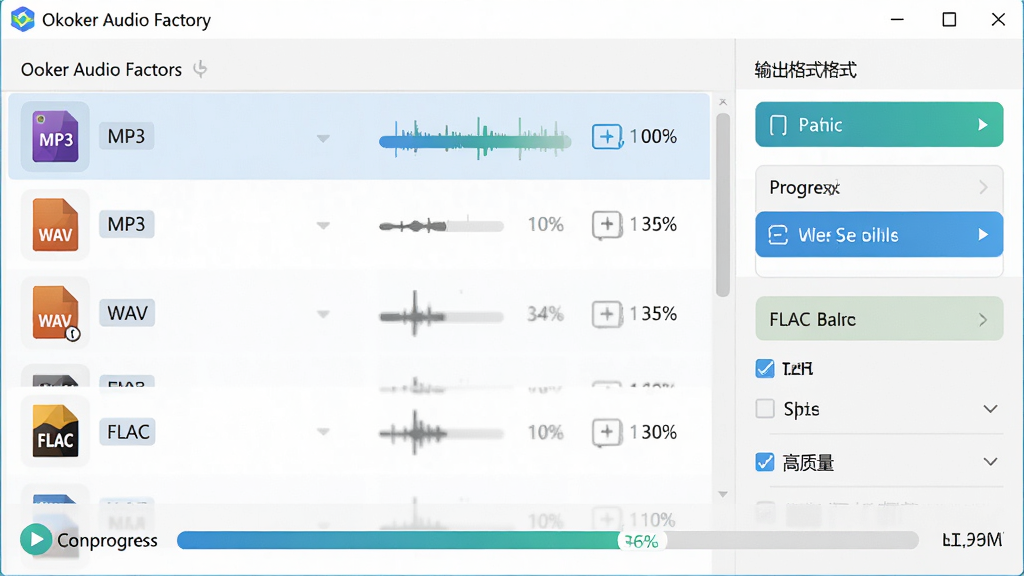1024x576 pixels.
Task: Expand the Progrex item chevron
Action: 984,188
